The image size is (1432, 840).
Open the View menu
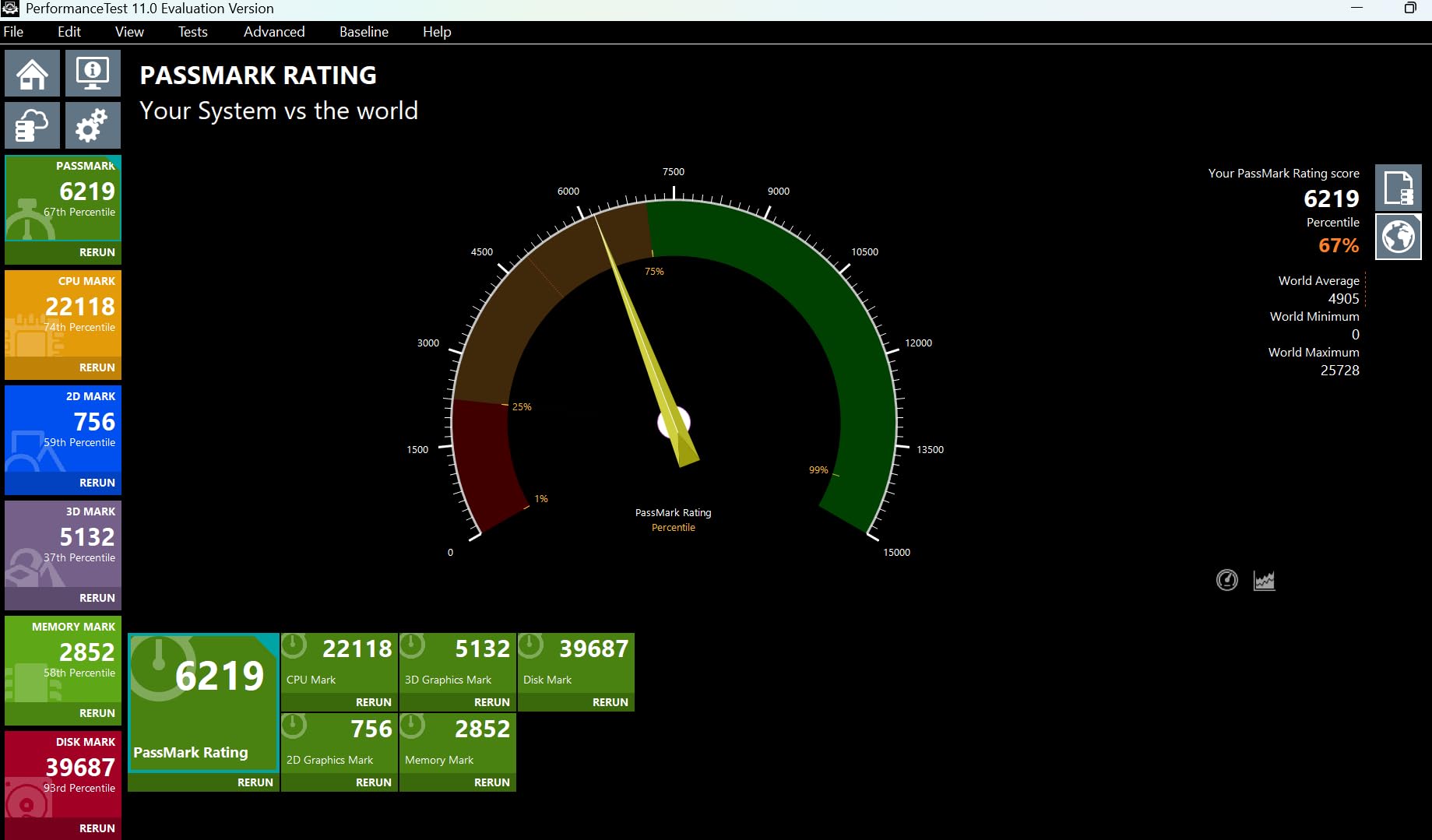click(129, 32)
